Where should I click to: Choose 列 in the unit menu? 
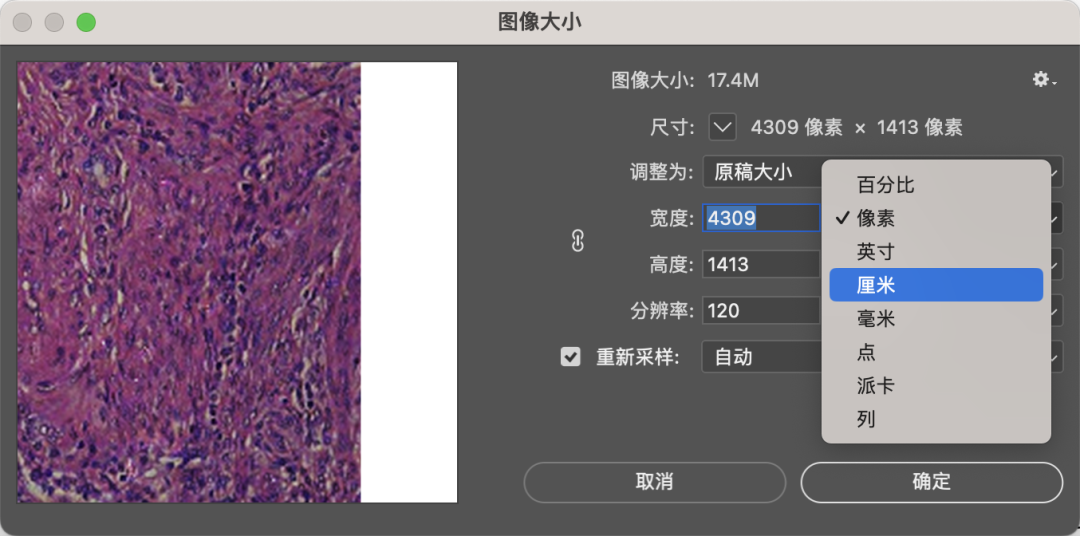point(936,419)
